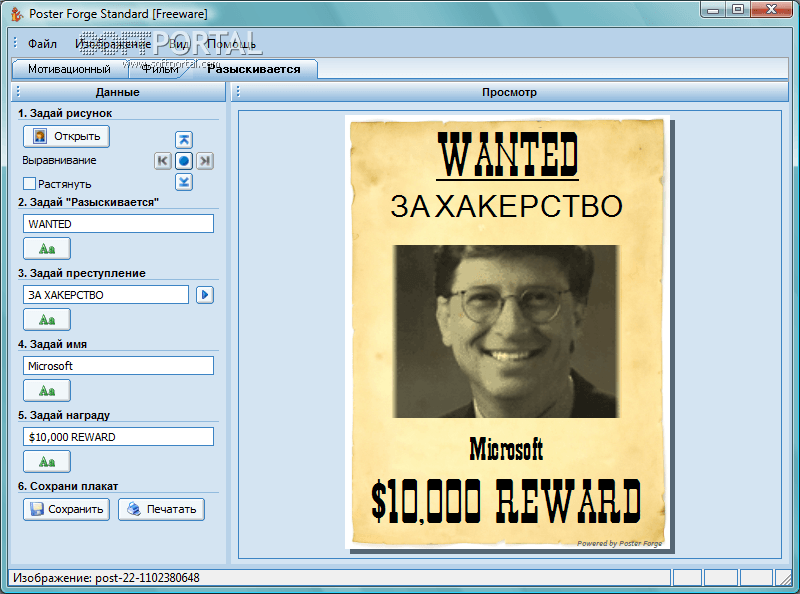The height and width of the screenshot is (594, 800).
Task: Click the window resize grip corner
Action: (783, 578)
